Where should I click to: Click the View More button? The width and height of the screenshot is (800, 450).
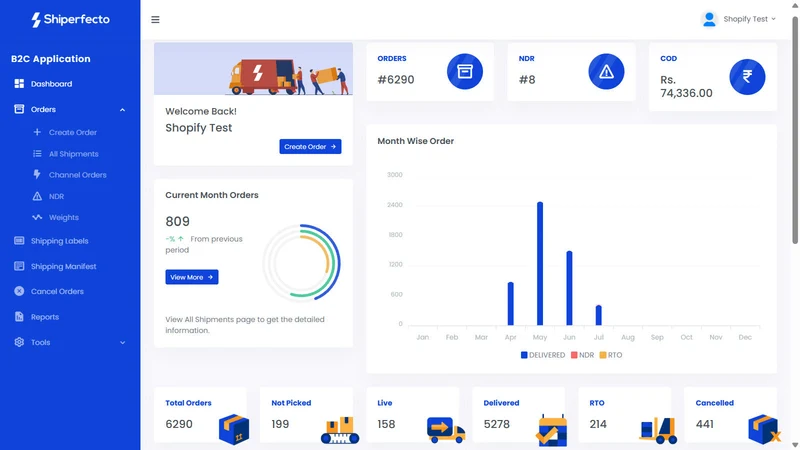[192, 277]
